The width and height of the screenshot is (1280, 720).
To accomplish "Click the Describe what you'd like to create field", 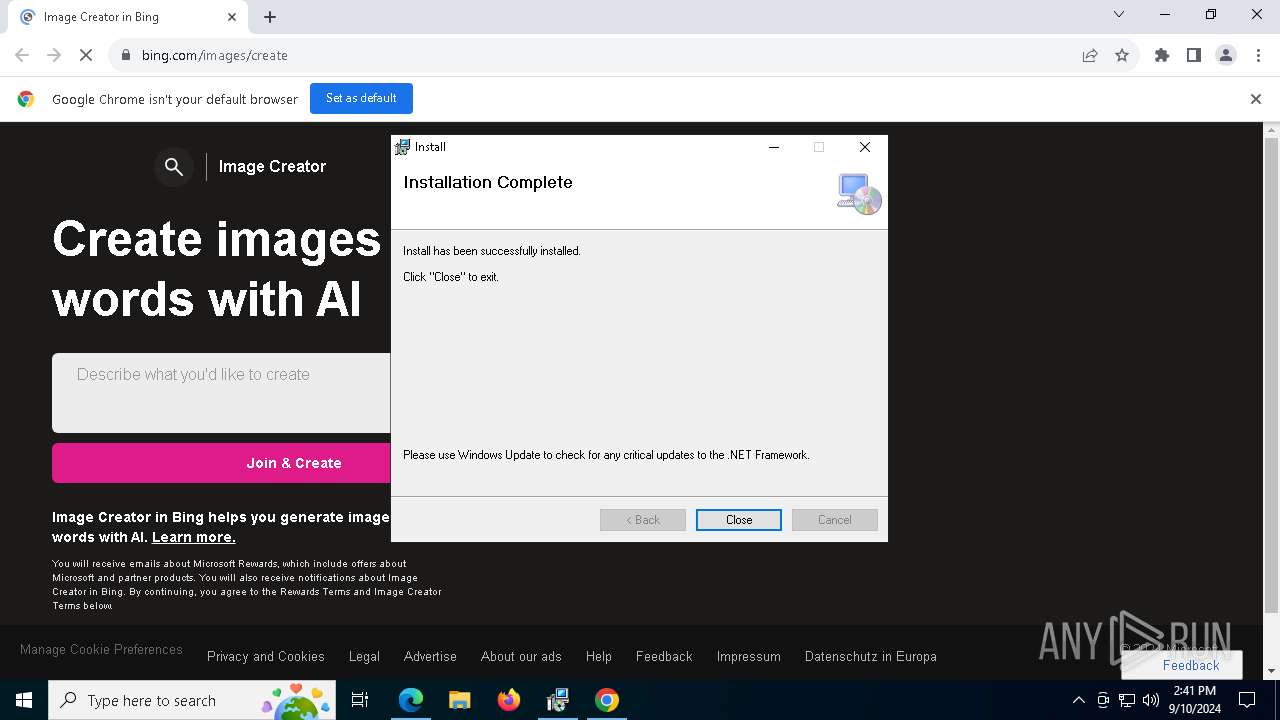I will tap(221, 392).
